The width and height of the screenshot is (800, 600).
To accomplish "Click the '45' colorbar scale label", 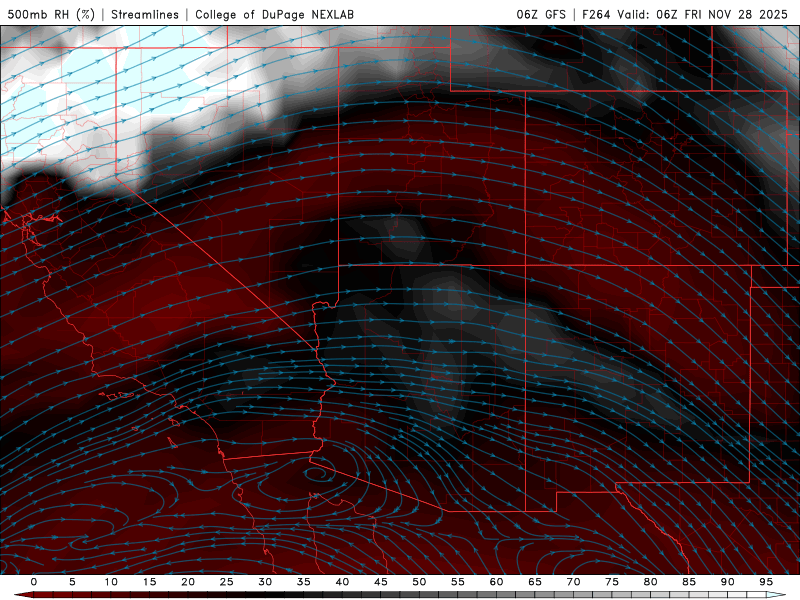I will click(x=381, y=582).
